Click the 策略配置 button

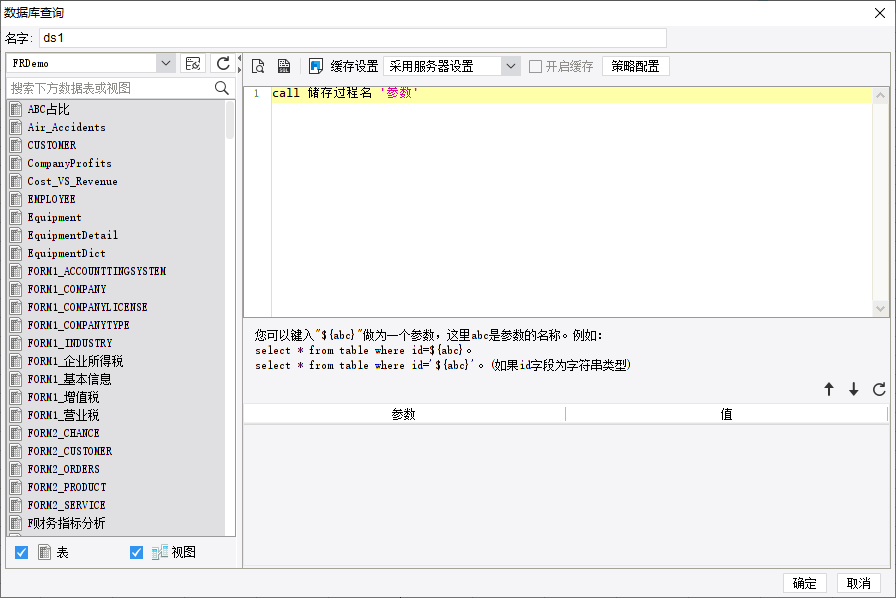635,66
